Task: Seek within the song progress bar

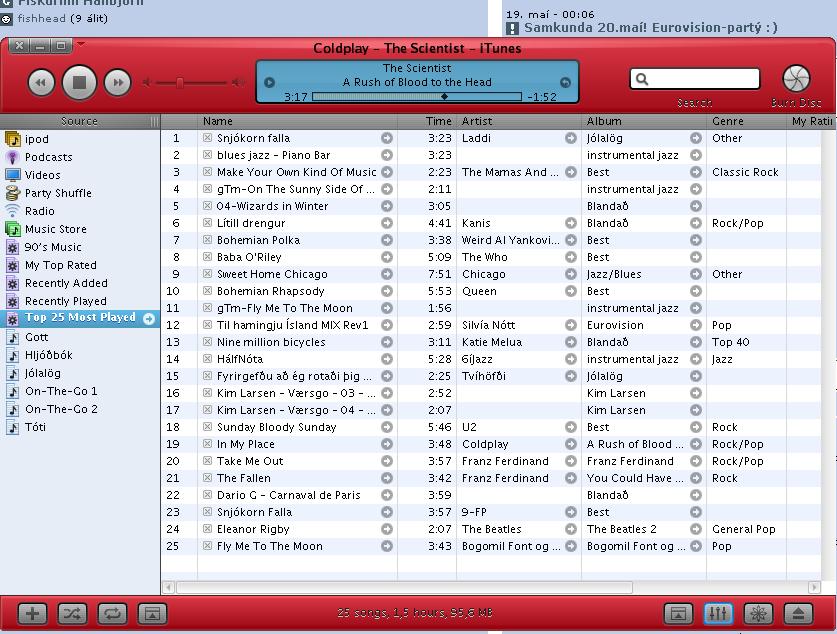Action: click(417, 97)
